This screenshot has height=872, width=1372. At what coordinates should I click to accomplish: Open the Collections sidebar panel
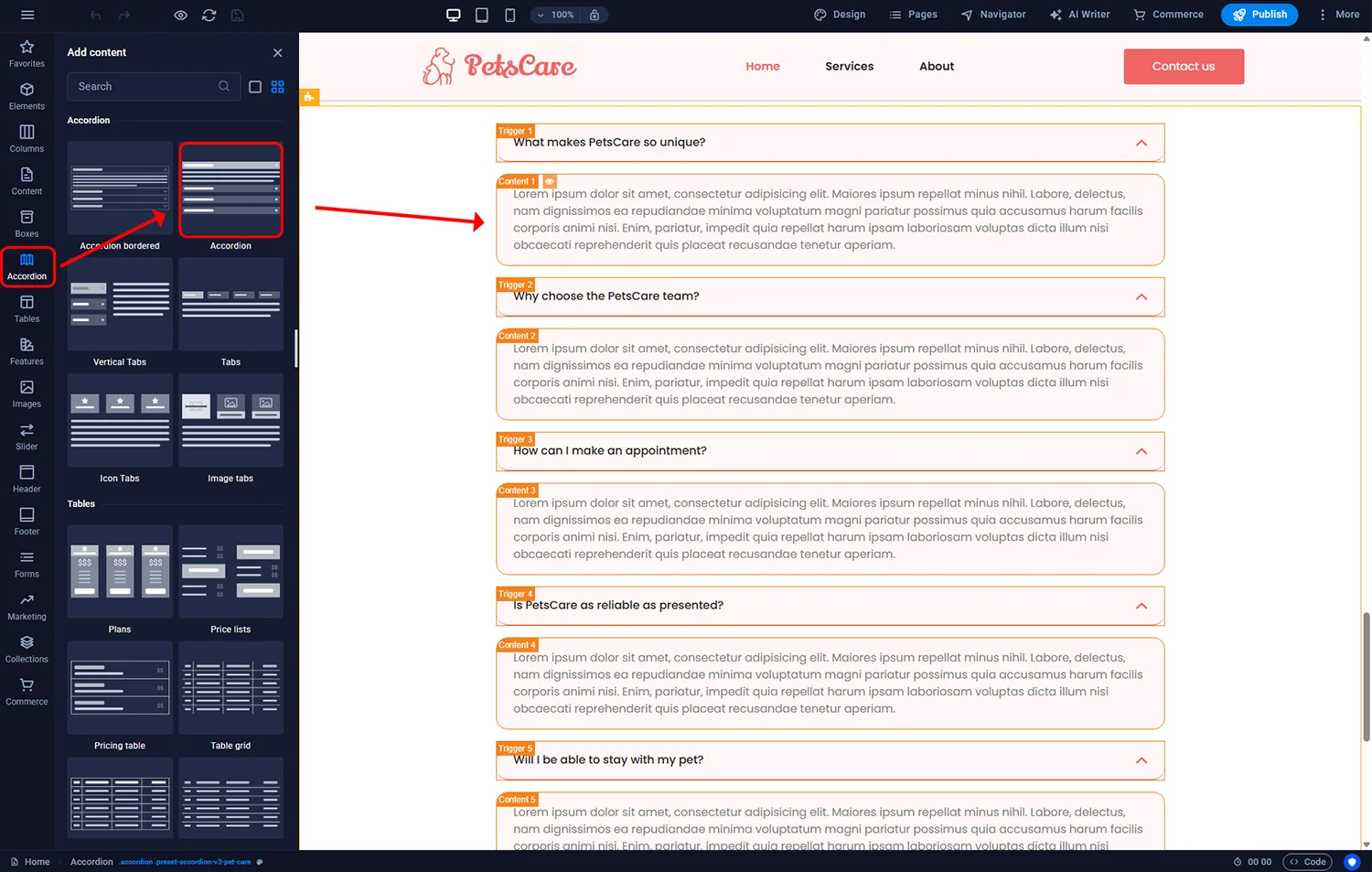coord(27,649)
